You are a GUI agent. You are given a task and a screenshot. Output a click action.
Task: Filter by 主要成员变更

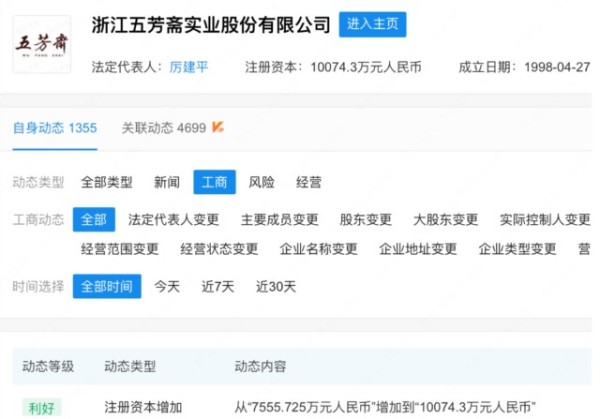click(x=279, y=220)
